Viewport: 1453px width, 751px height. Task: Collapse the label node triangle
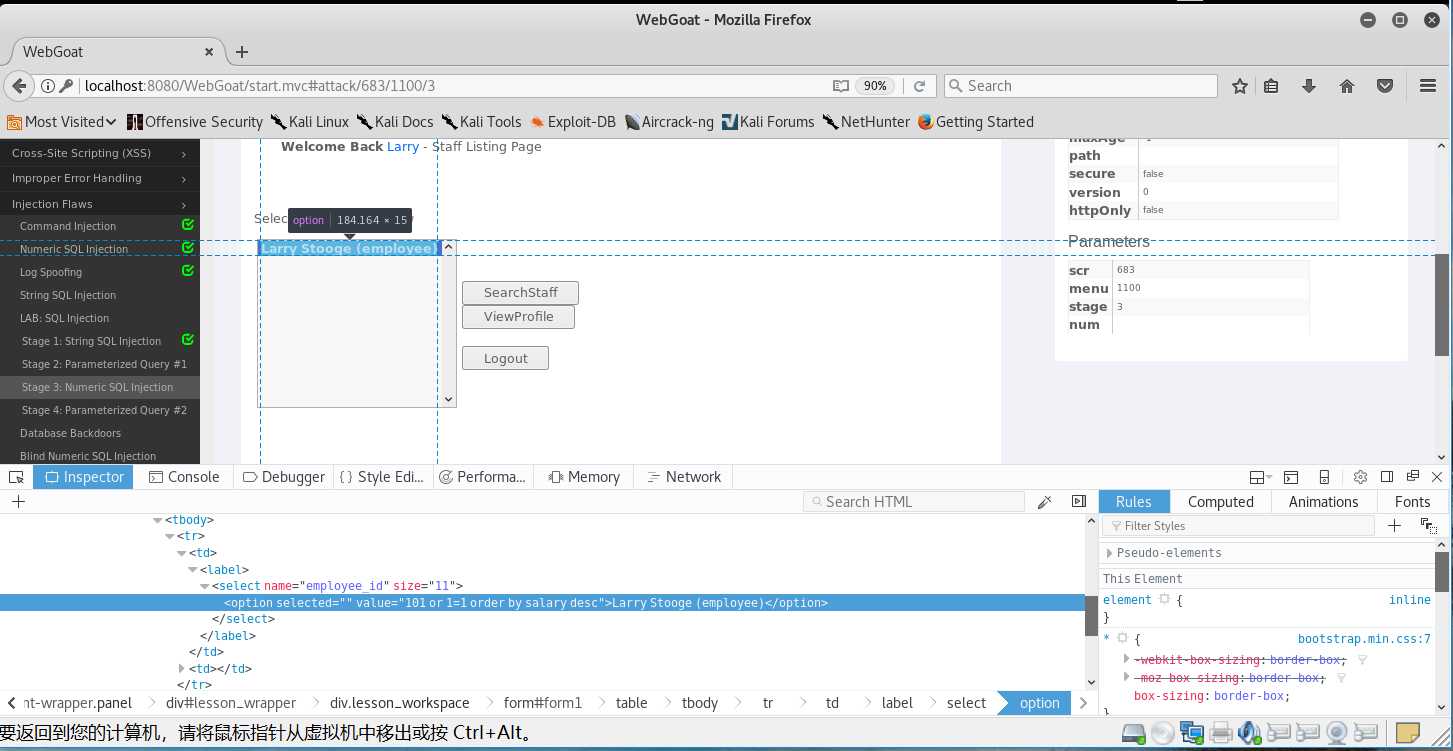[x=193, y=570]
